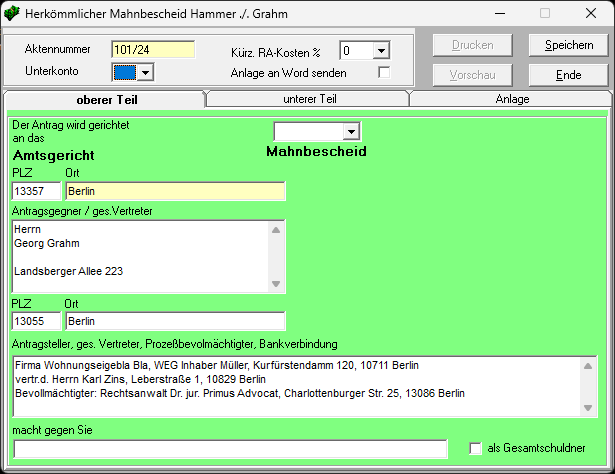Click the Aktennummer input field
Viewport: 615px width, 474px height.
click(152, 49)
